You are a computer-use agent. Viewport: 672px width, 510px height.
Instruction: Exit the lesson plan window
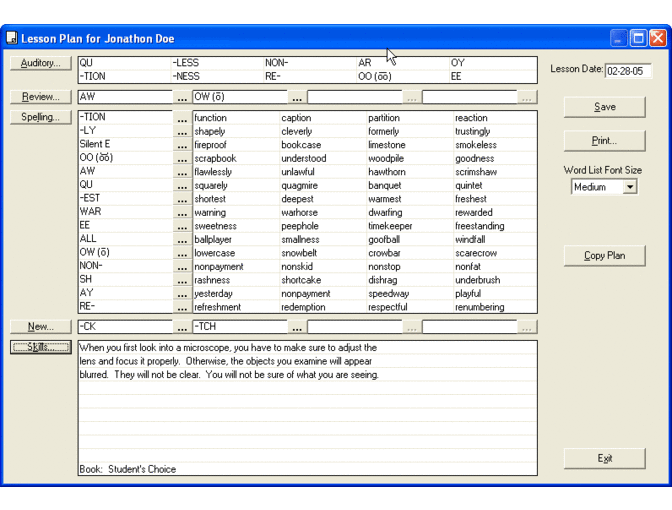click(604, 458)
